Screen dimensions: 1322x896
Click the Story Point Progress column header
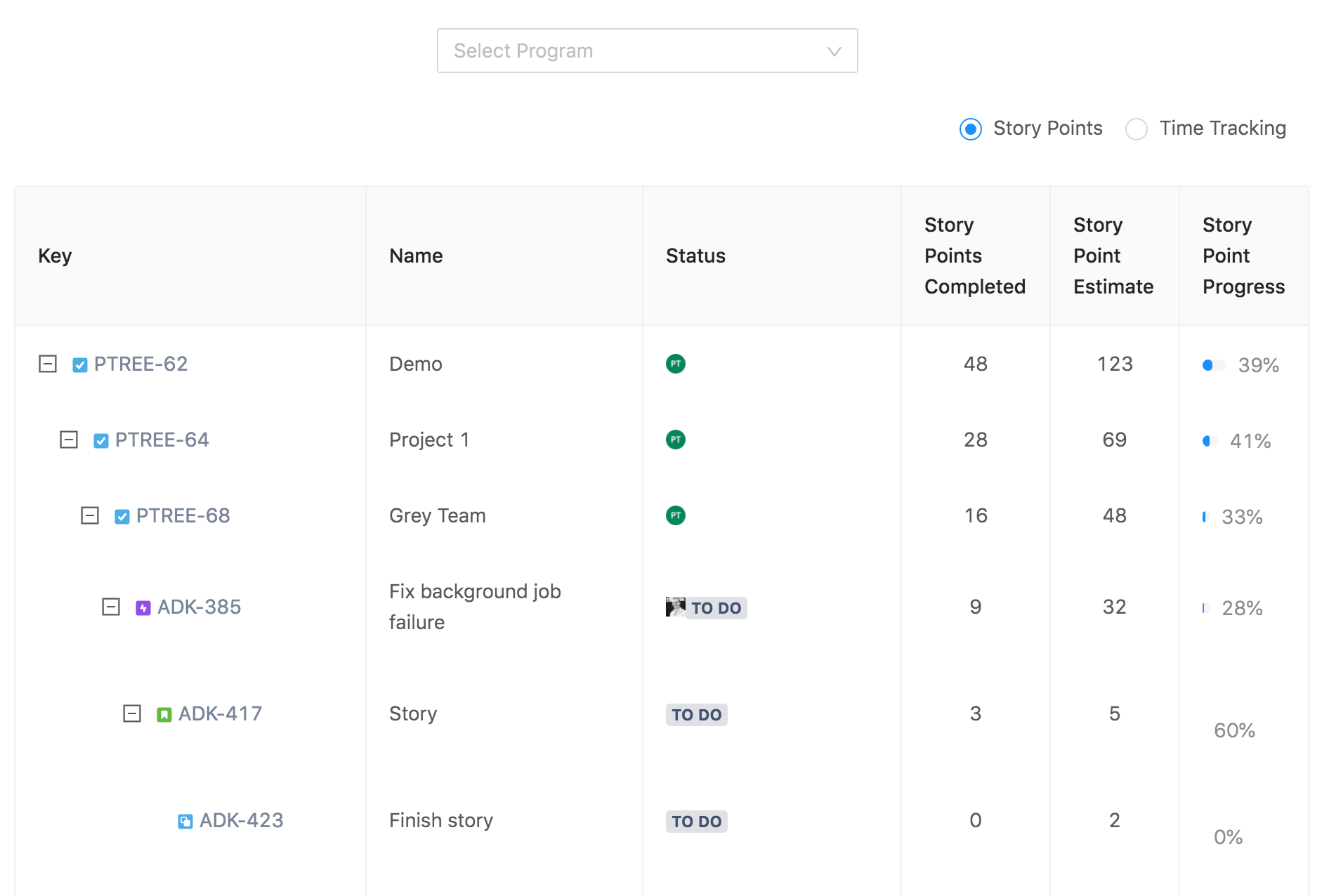click(1243, 256)
